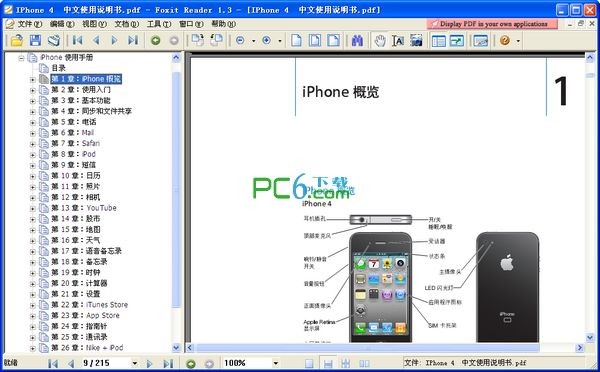Go to previous page in status bar
The height and width of the screenshot is (372, 600).
click(x=71, y=363)
